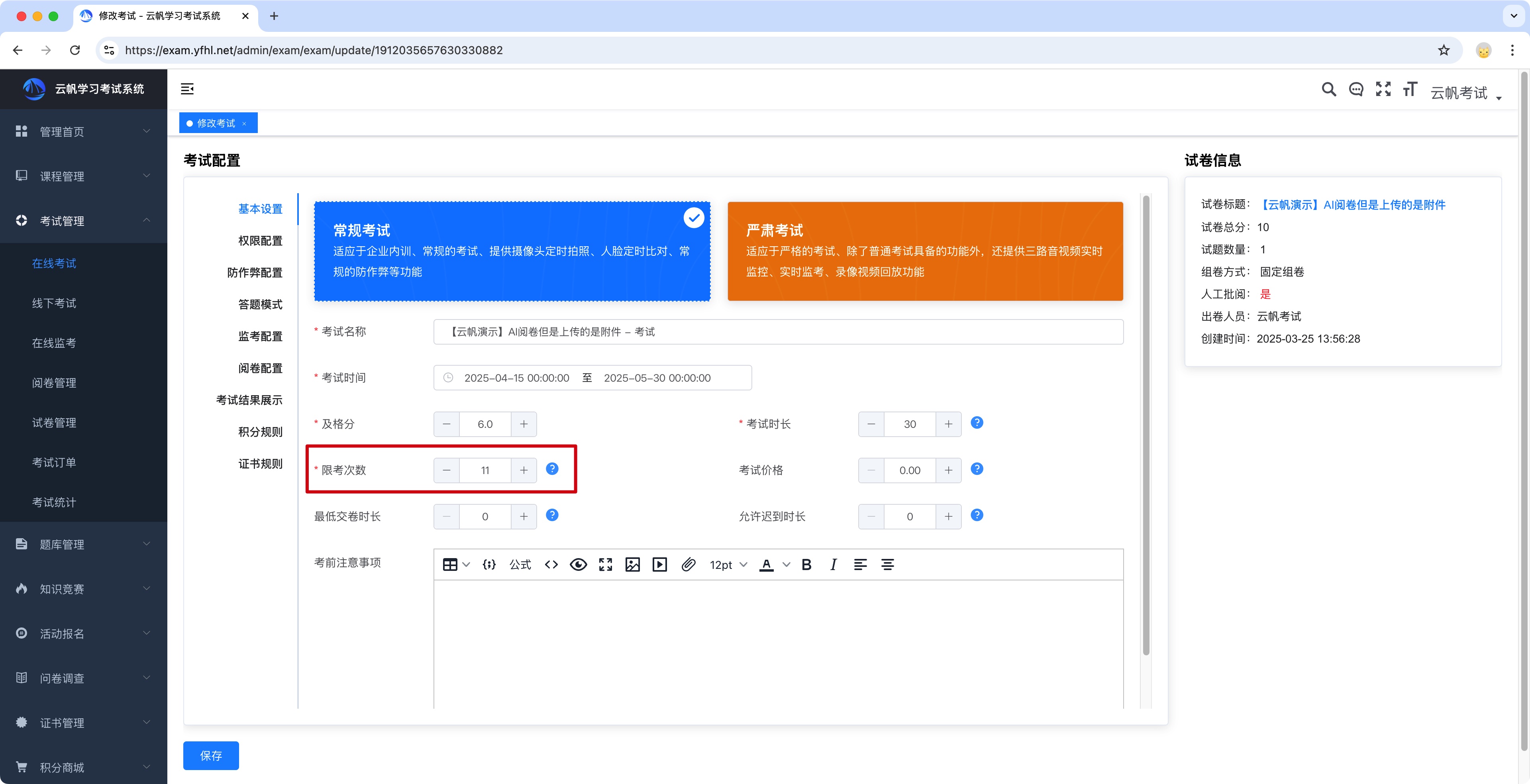This screenshot has height=784, width=1530.
Task: Select the 常规考试 exam type card
Action: 512,251
